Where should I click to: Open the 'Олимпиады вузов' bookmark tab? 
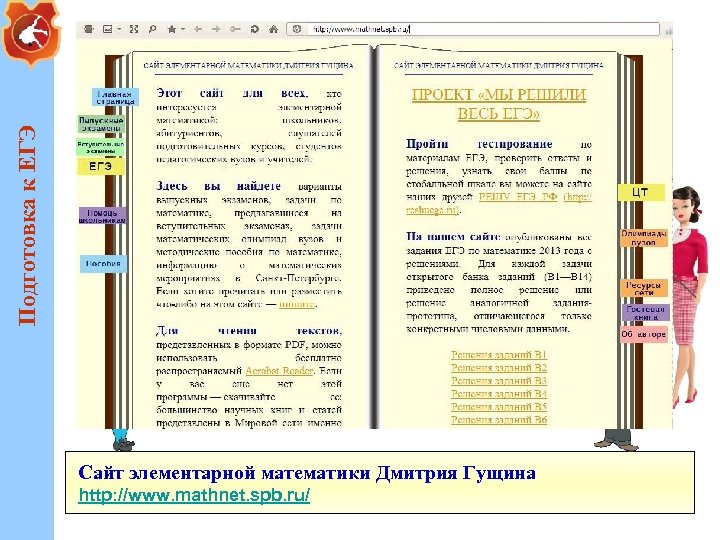click(x=643, y=238)
